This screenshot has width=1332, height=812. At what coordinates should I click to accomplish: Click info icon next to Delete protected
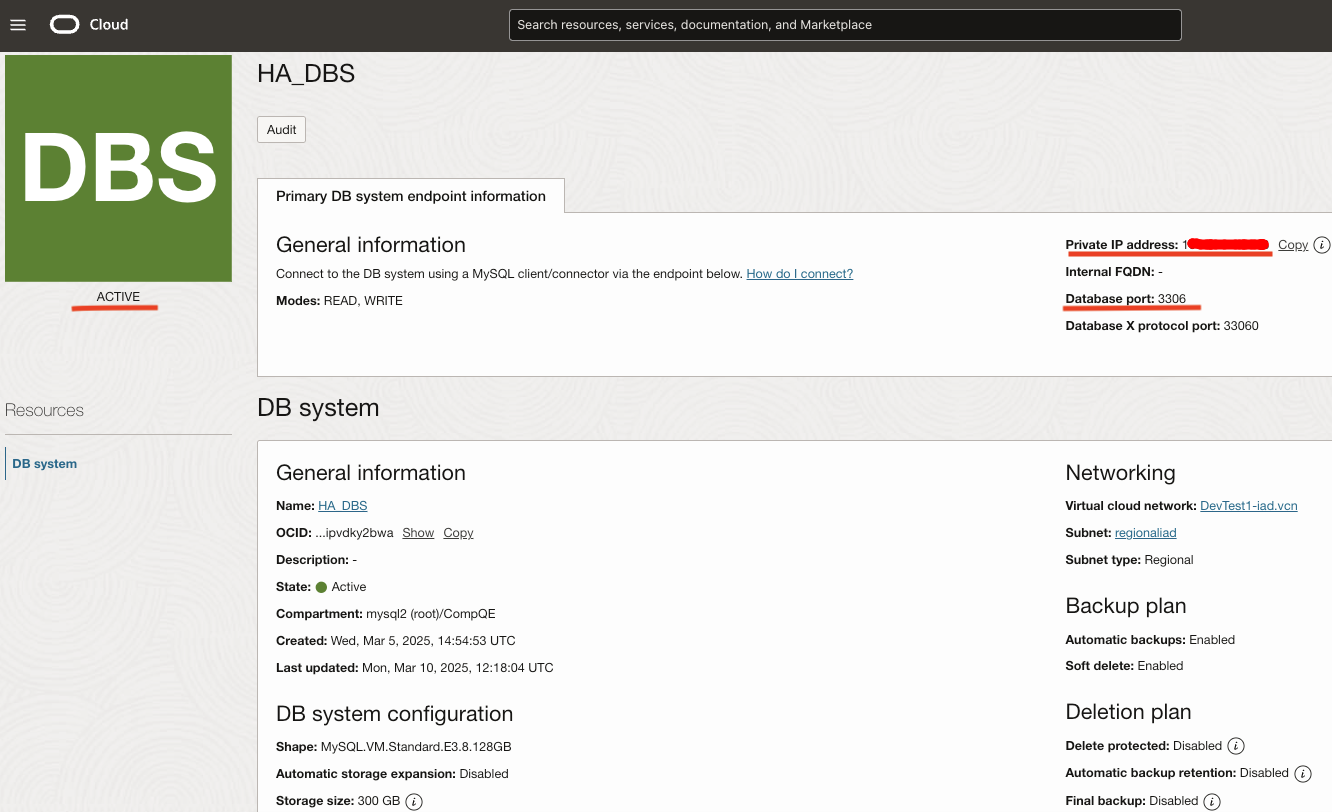(1235, 746)
